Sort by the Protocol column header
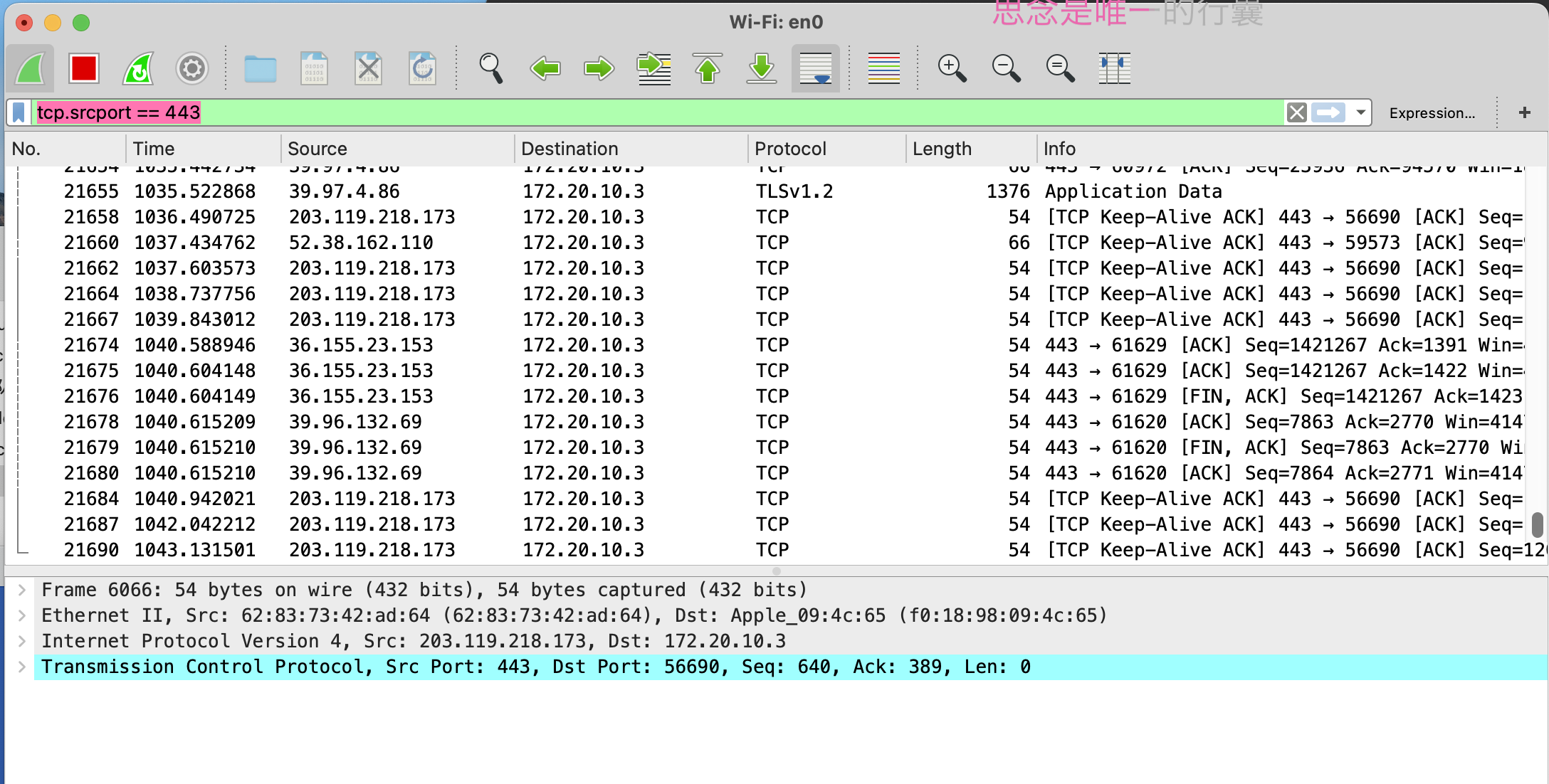 [826, 149]
